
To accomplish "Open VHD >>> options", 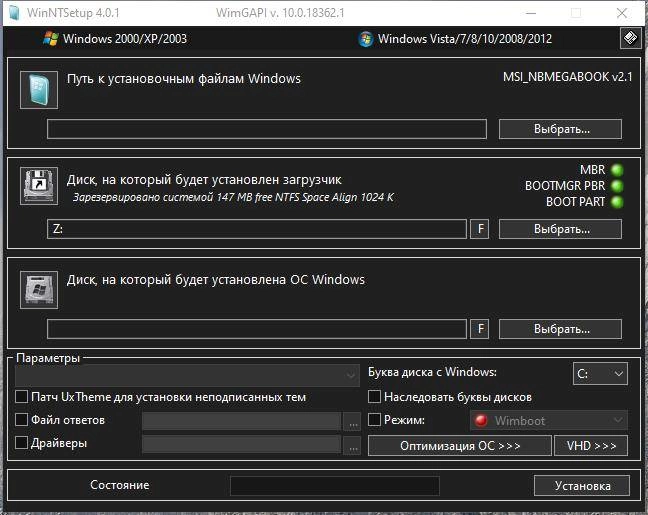I will (x=591, y=446).
